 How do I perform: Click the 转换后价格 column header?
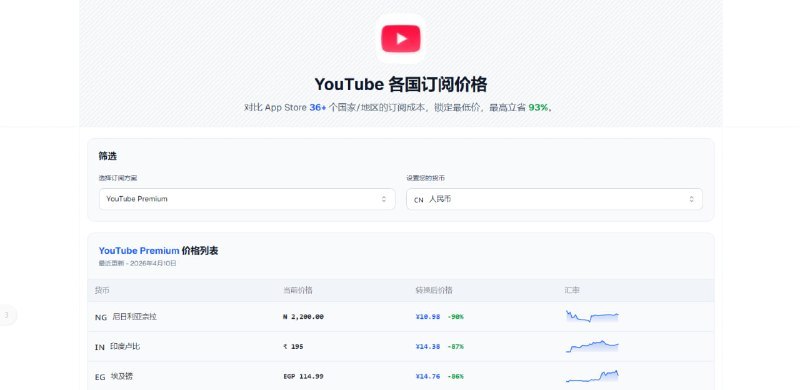[434, 290]
